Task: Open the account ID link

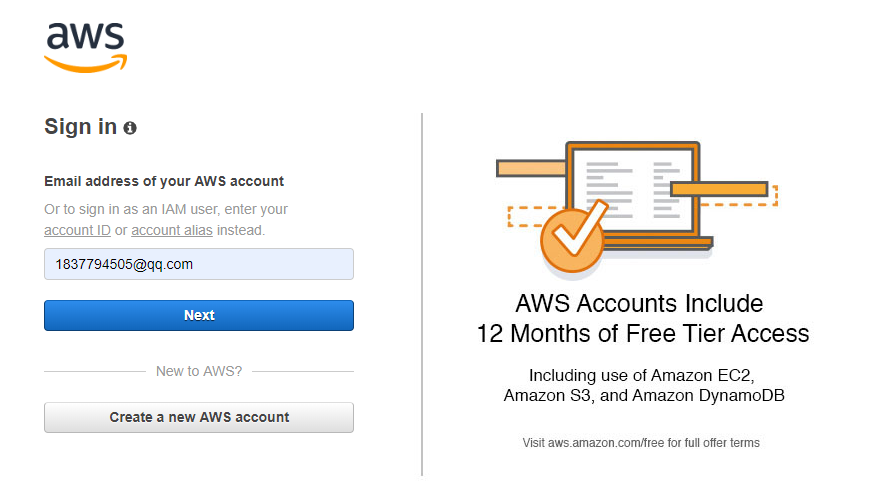Action: (x=77, y=231)
